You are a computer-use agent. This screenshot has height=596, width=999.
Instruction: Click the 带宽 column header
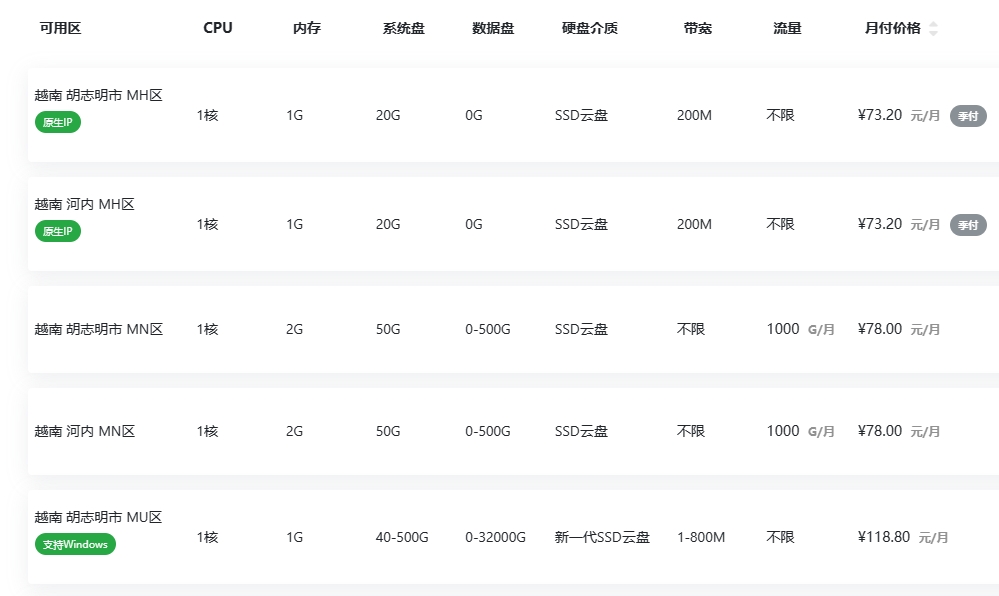coord(698,28)
